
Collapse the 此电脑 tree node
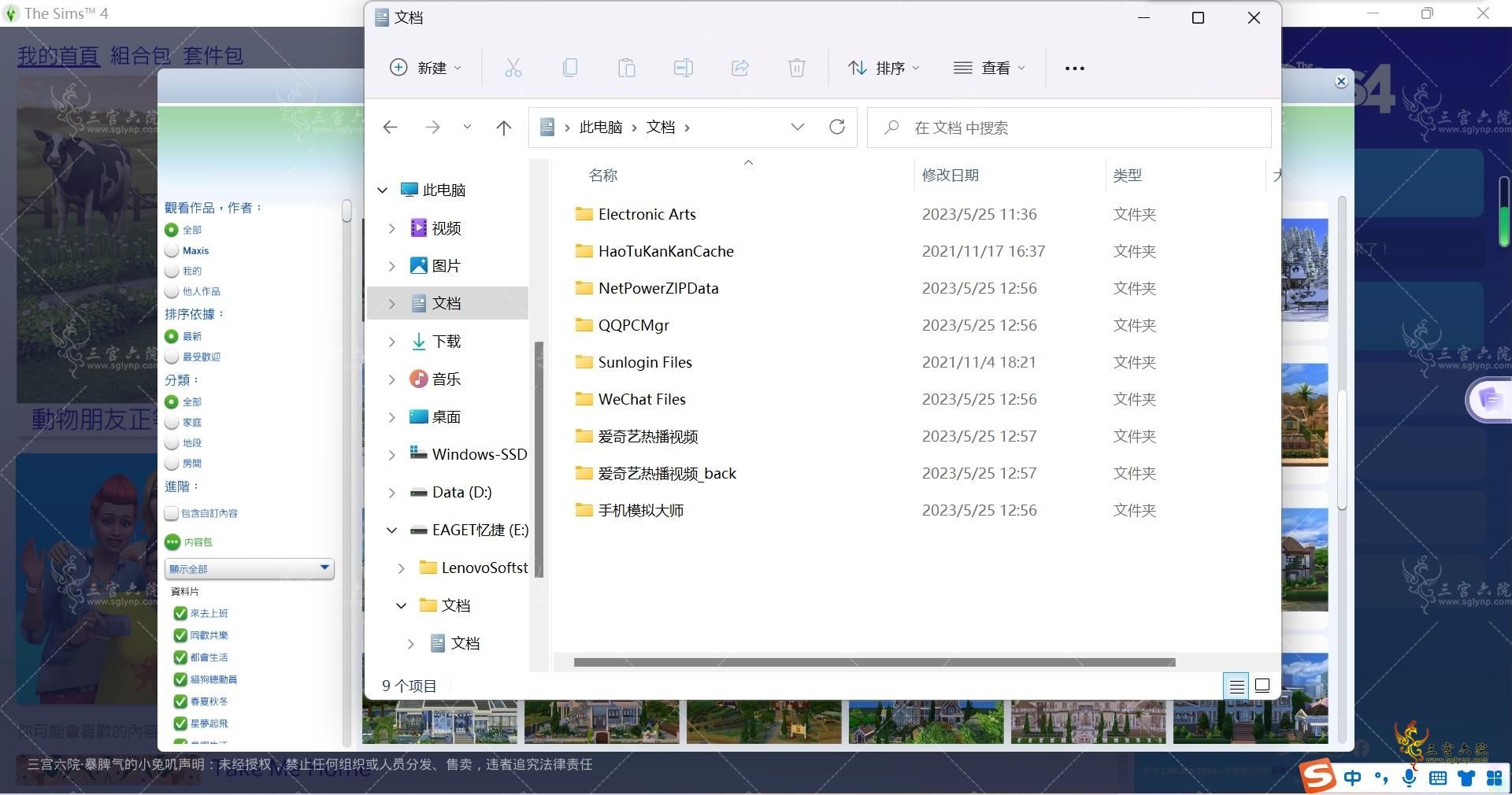pyautogui.click(x=383, y=190)
